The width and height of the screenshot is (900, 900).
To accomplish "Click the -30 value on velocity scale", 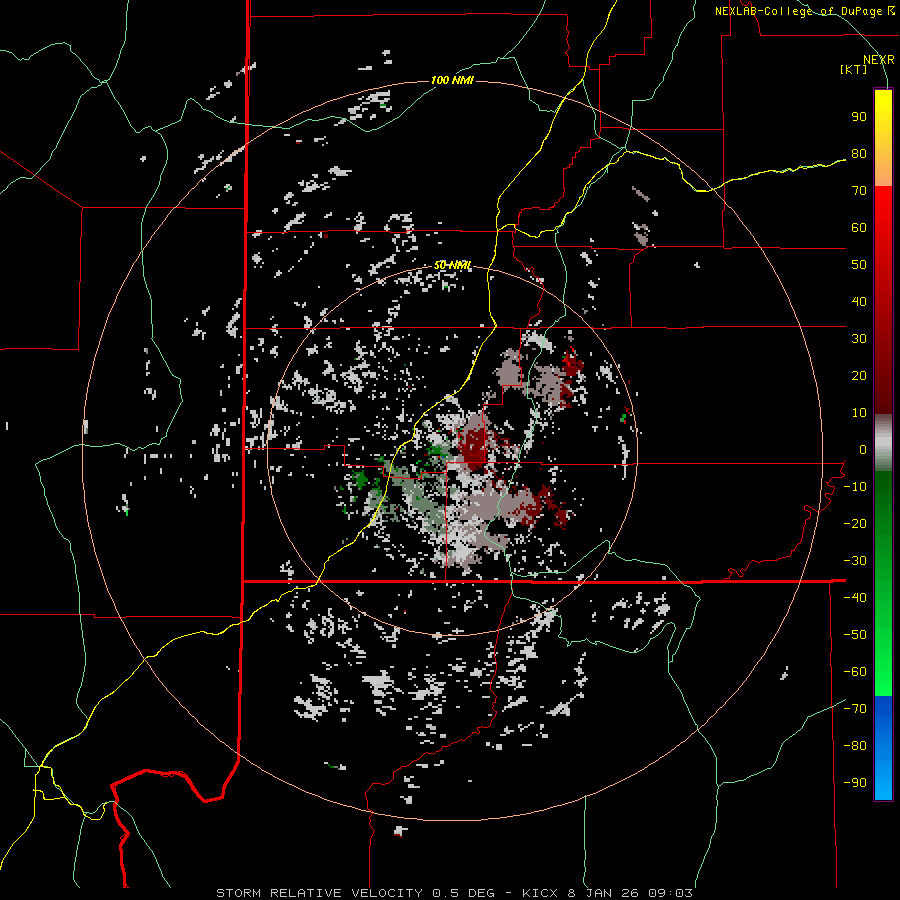I will 855,561.
